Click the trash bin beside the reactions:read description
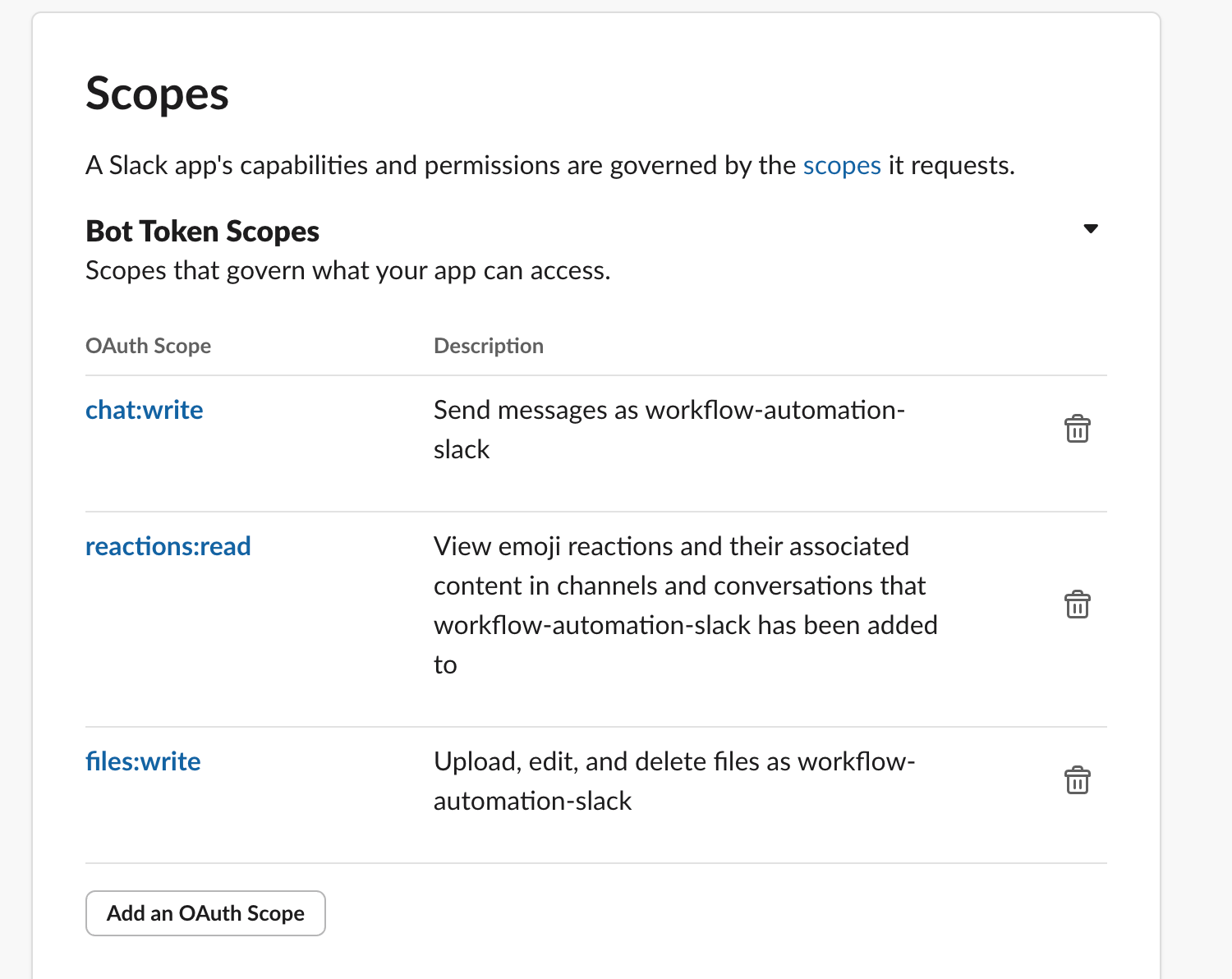Screen dimensions: 1232x979 pos(1078,604)
